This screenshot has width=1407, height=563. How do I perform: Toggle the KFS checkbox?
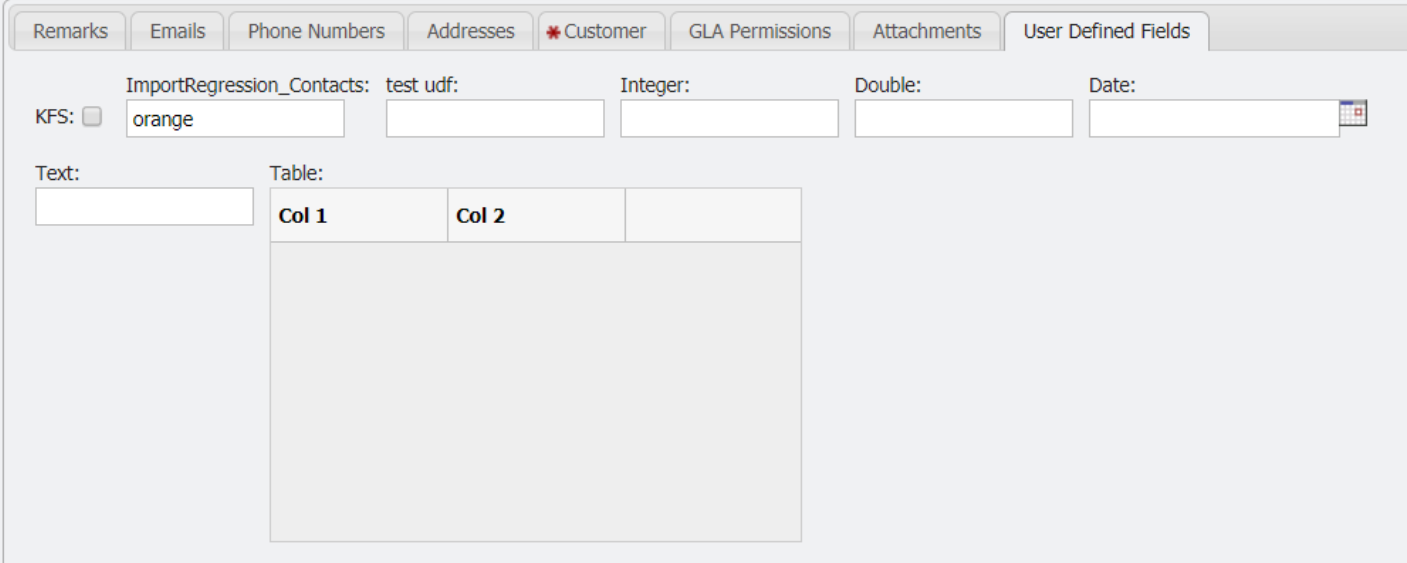pos(92,118)
